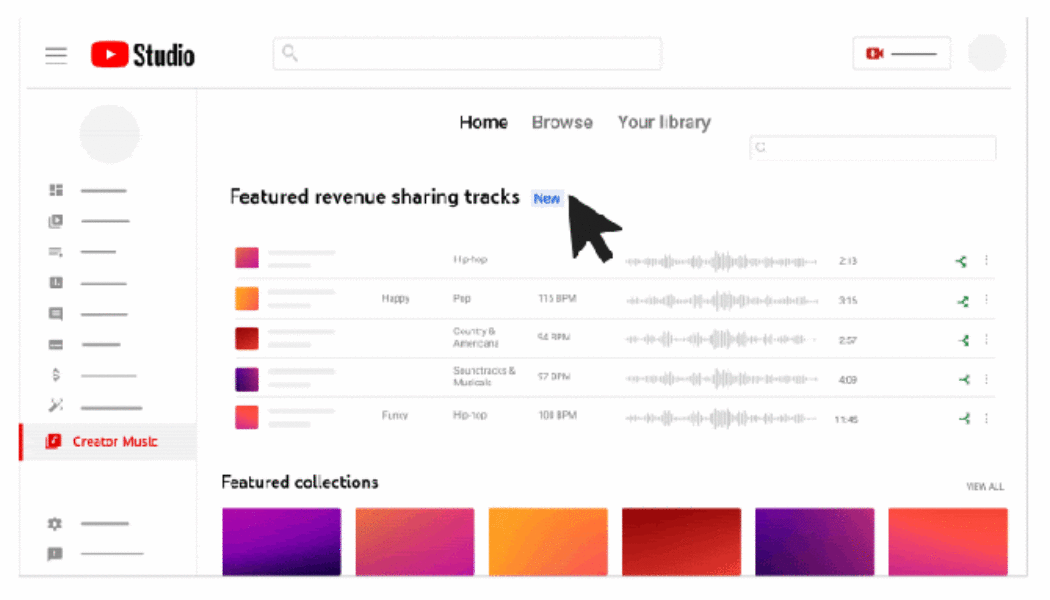Click the VIEW ALL featured collections link
Viewport: 1050px width, 600px height.
pyautogui.click(x=986, y=486)
